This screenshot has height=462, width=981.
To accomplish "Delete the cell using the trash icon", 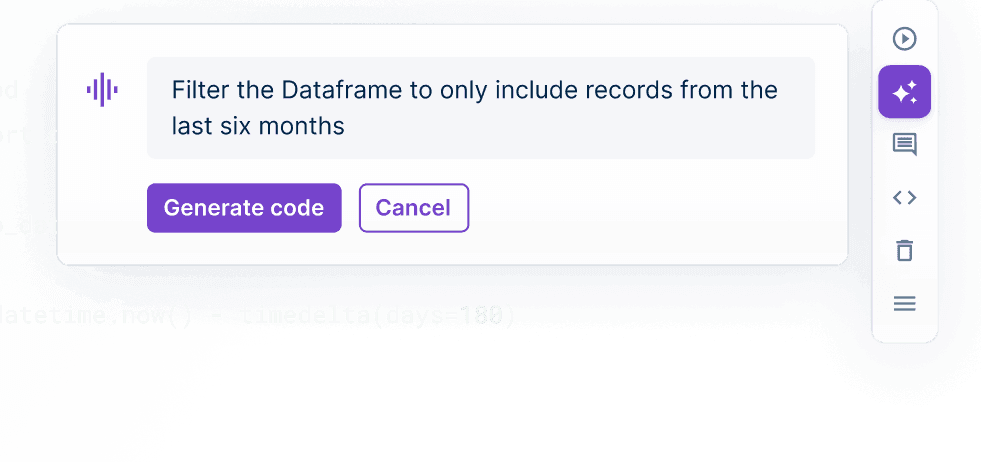I will [x=904, y=250].
